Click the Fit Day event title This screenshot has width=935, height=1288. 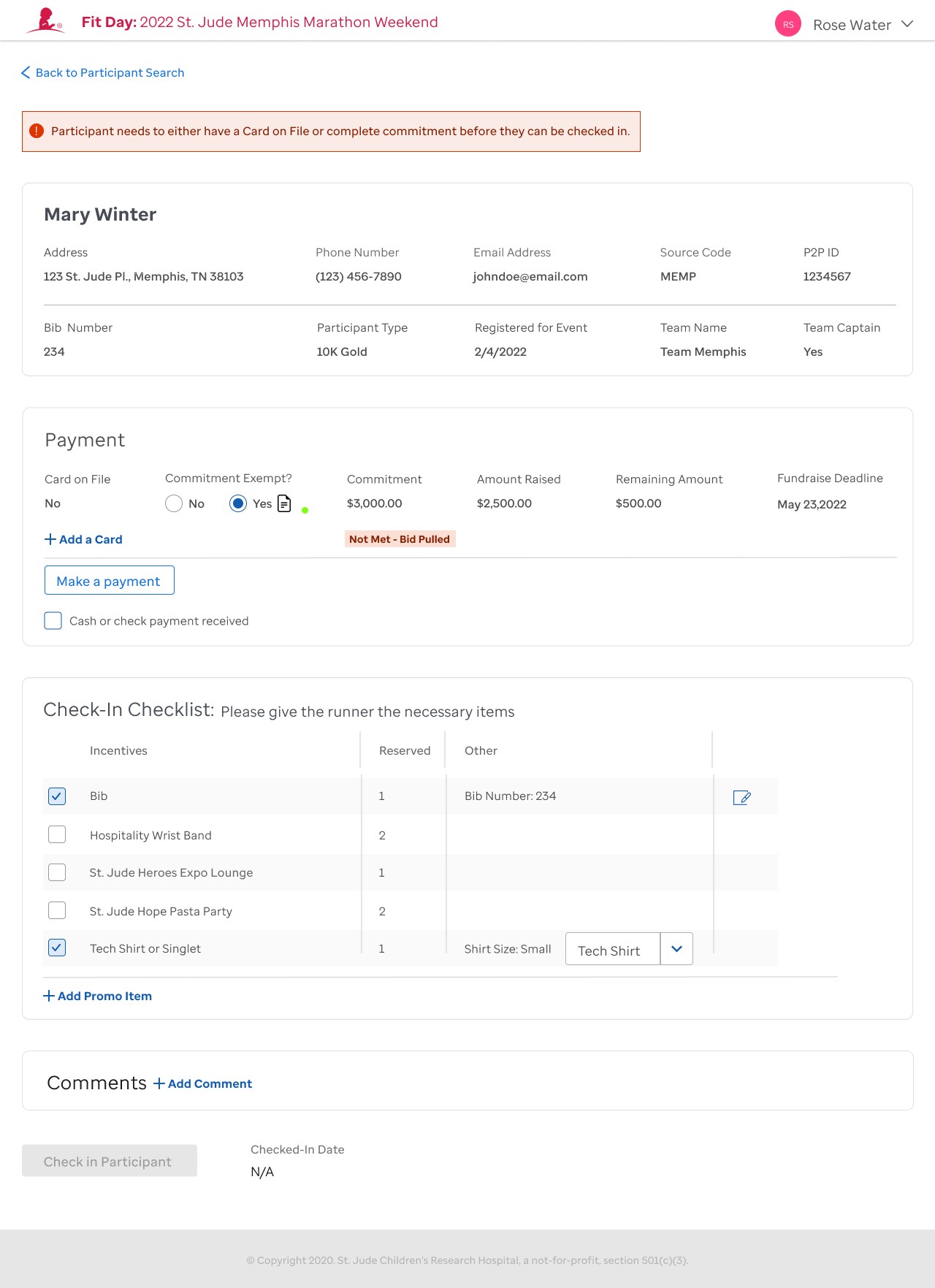click(260, 22)
